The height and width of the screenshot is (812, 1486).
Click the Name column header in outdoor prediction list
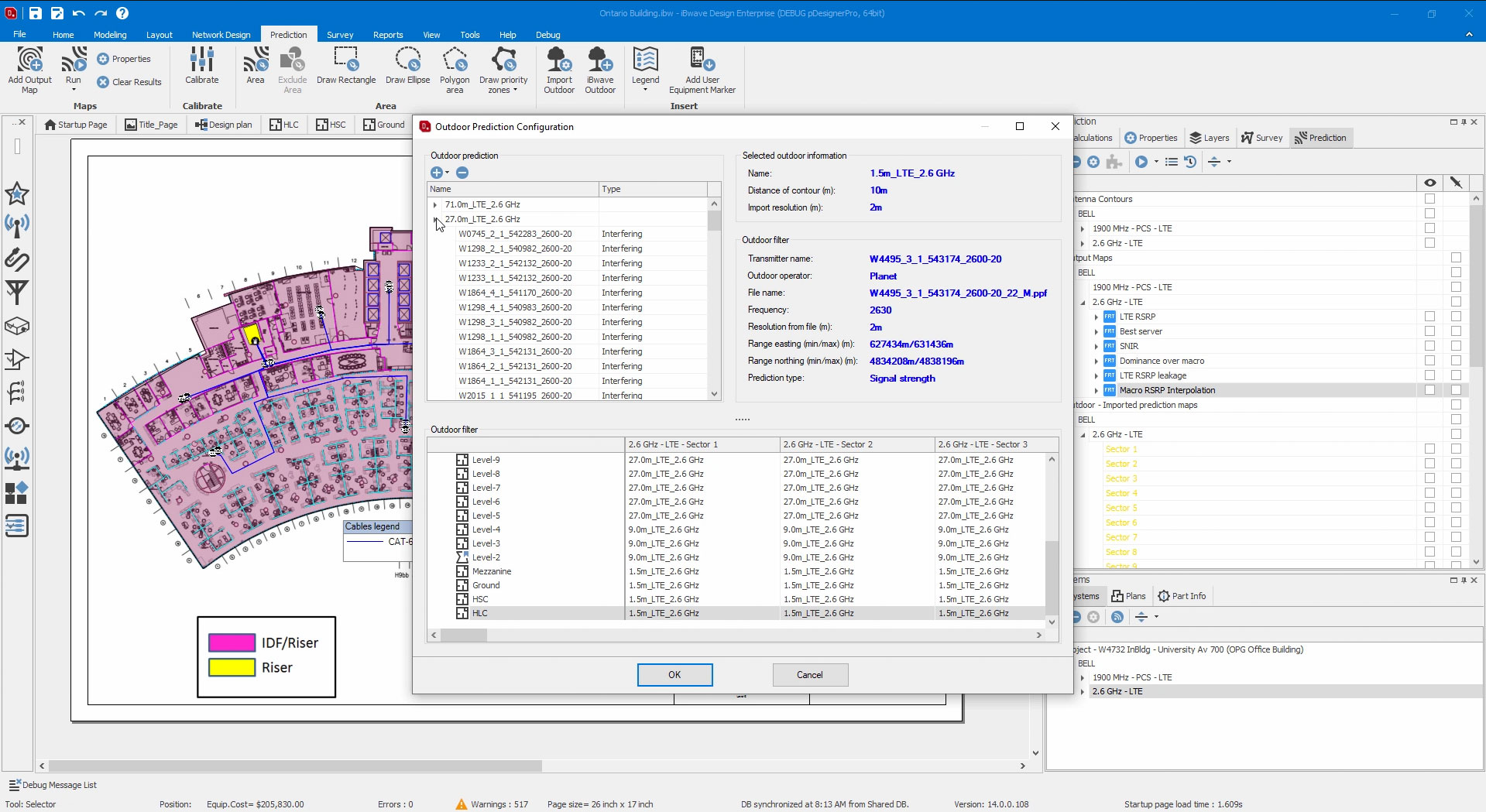click(x=513, y=189)
